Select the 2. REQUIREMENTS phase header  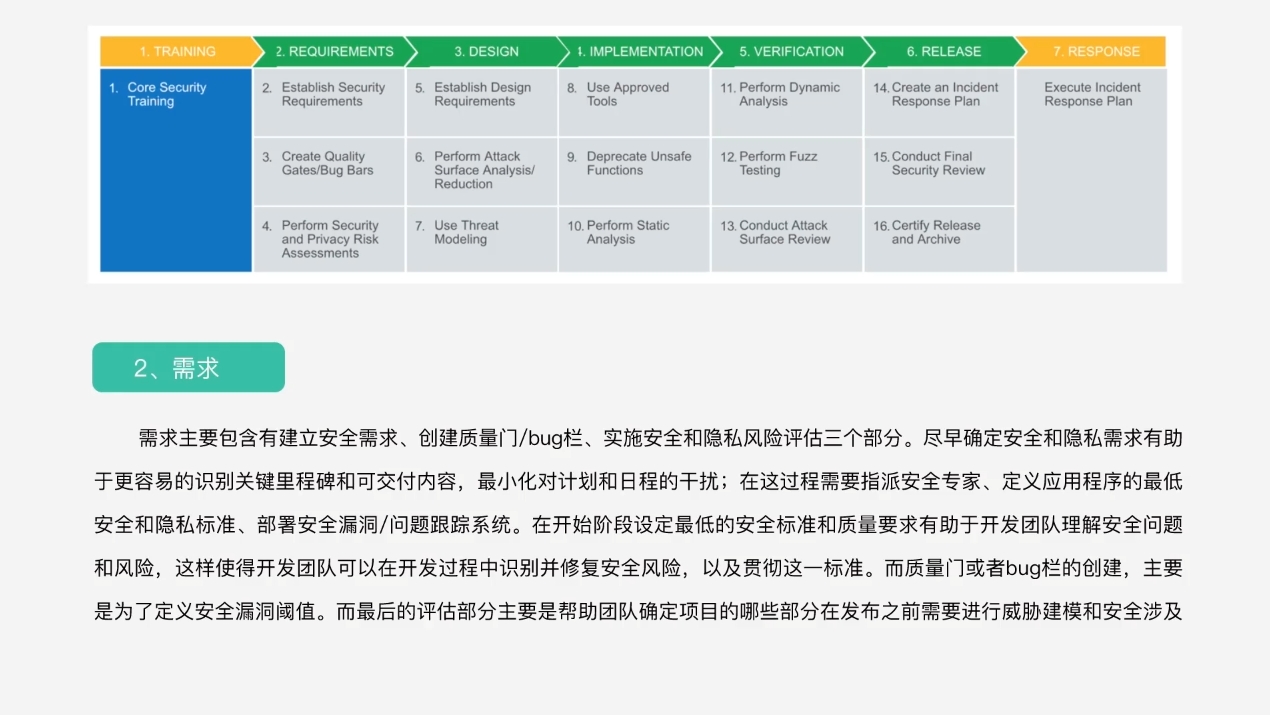333,51
